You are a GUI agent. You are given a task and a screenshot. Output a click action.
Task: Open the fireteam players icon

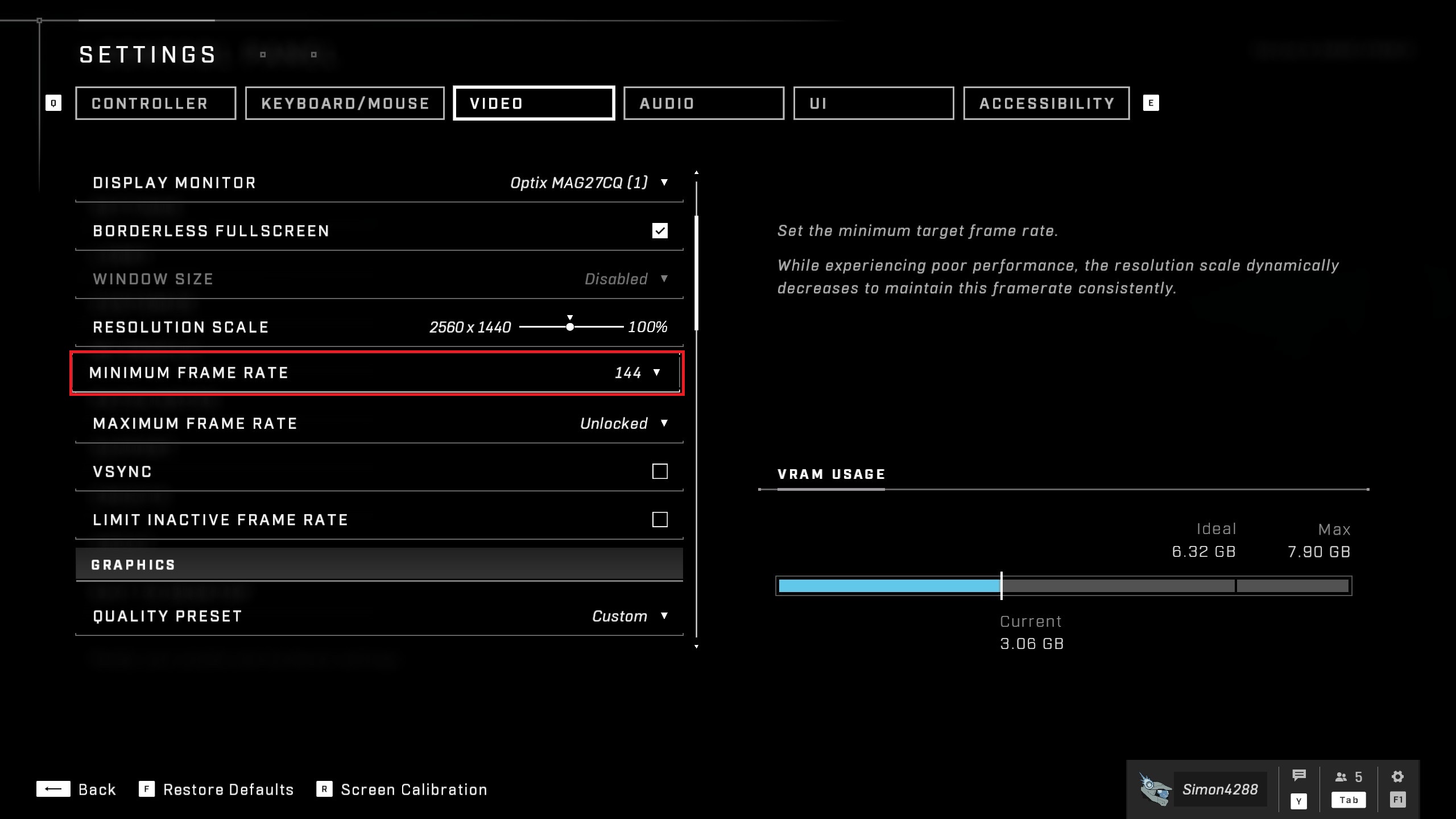pyautogui.click(x=1341, y=777)
